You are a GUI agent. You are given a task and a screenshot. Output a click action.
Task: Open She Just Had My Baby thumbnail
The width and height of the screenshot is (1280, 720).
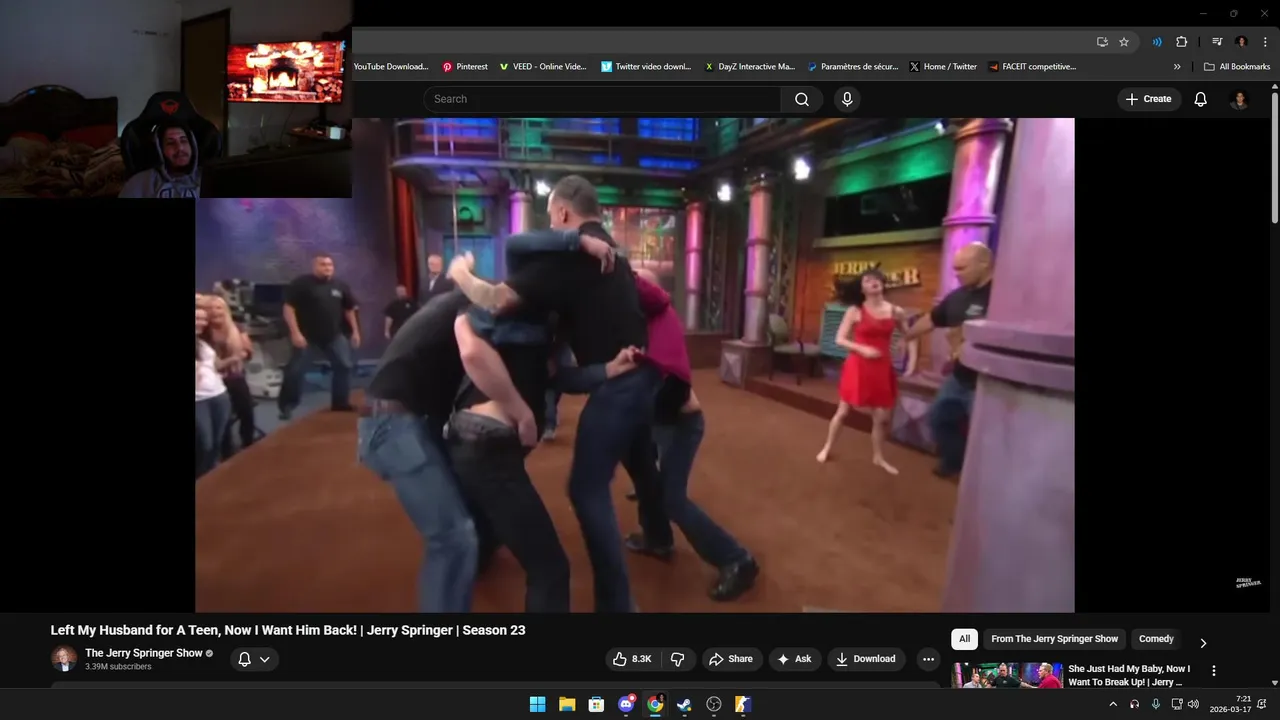click(x=1007, y=675)
